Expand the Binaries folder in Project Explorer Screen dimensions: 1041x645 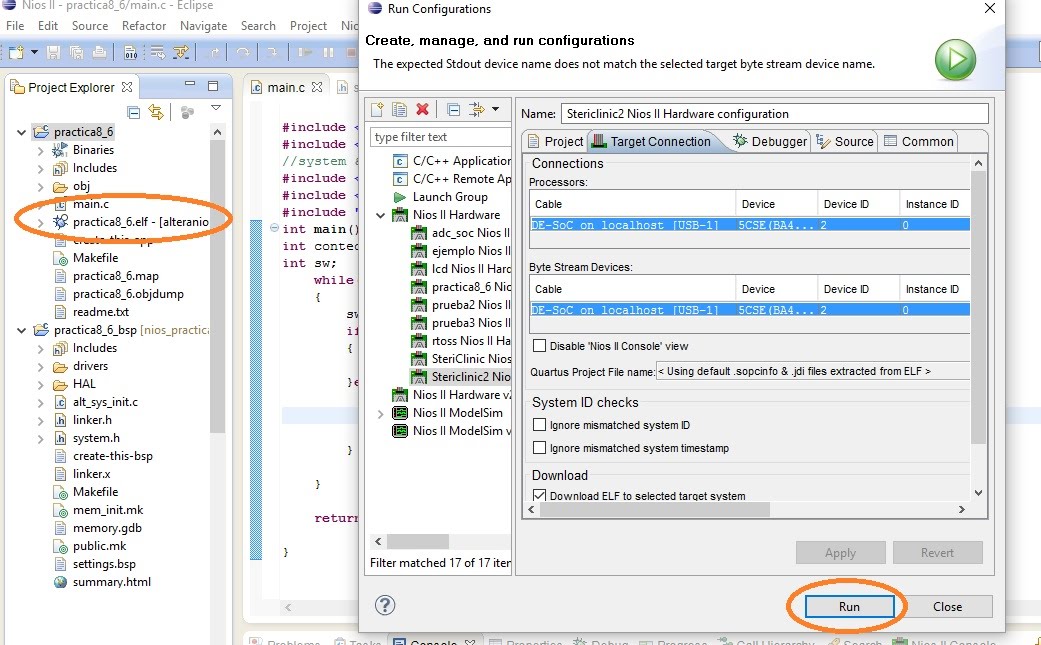40,151
